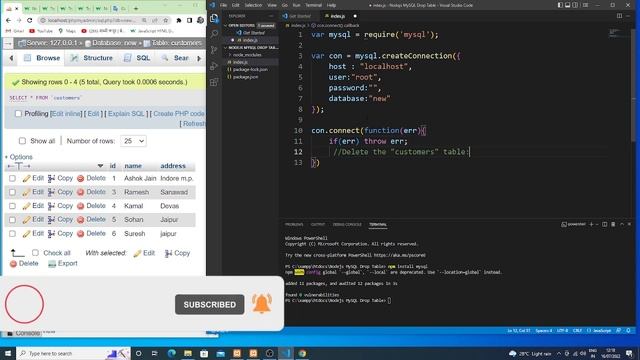Open File Explorer from the taskbar
This screenshot has height=360, width=640.
[188, 353]
